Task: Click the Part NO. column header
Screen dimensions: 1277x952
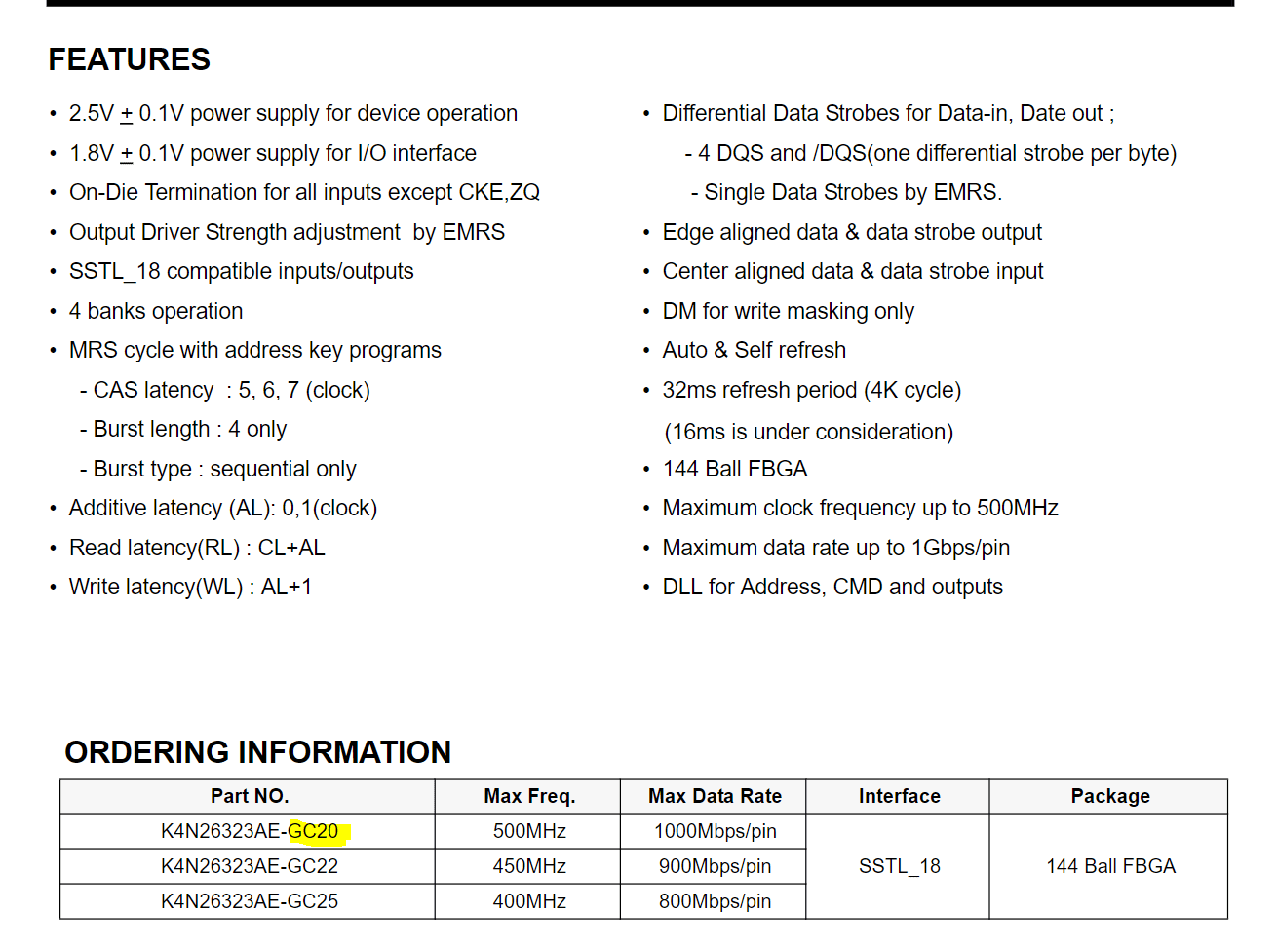Action: pyautogui.click(x=250, y=796)
